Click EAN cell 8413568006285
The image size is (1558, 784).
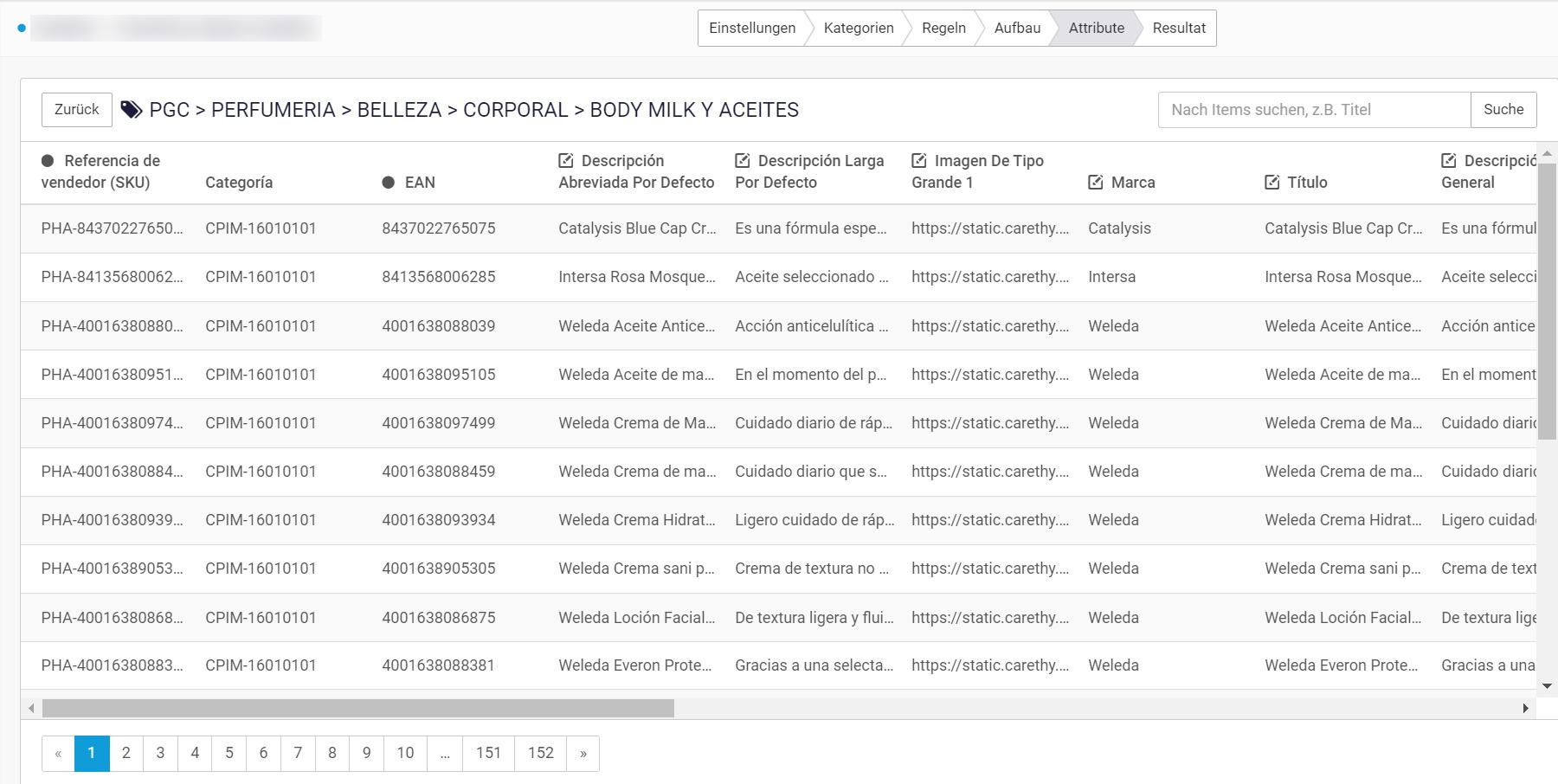[439, 277]
